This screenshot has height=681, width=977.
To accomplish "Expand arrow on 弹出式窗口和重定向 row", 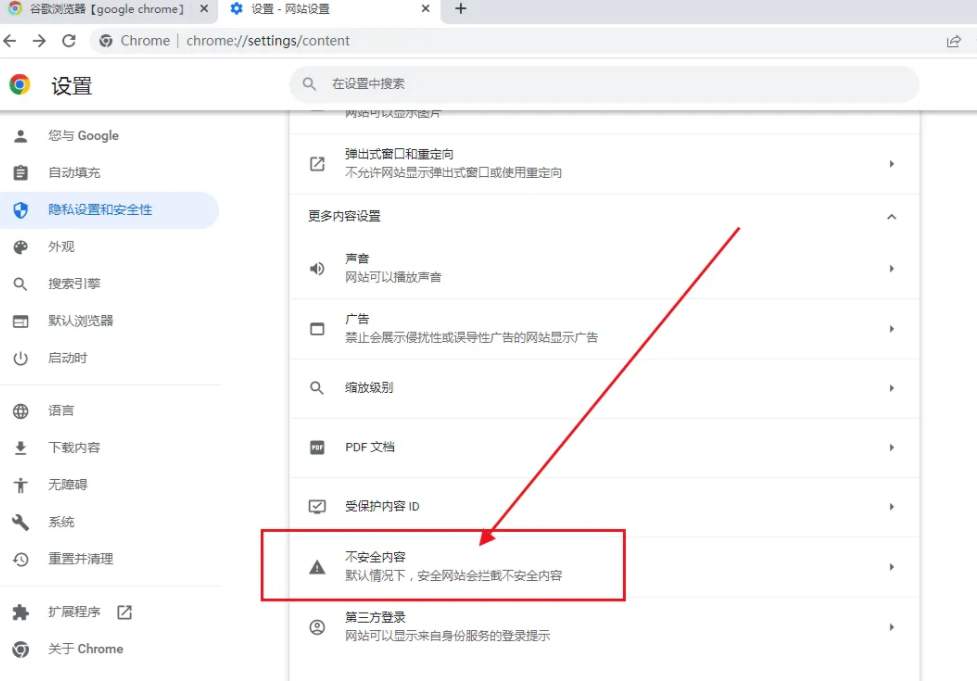I will (892, 164).
